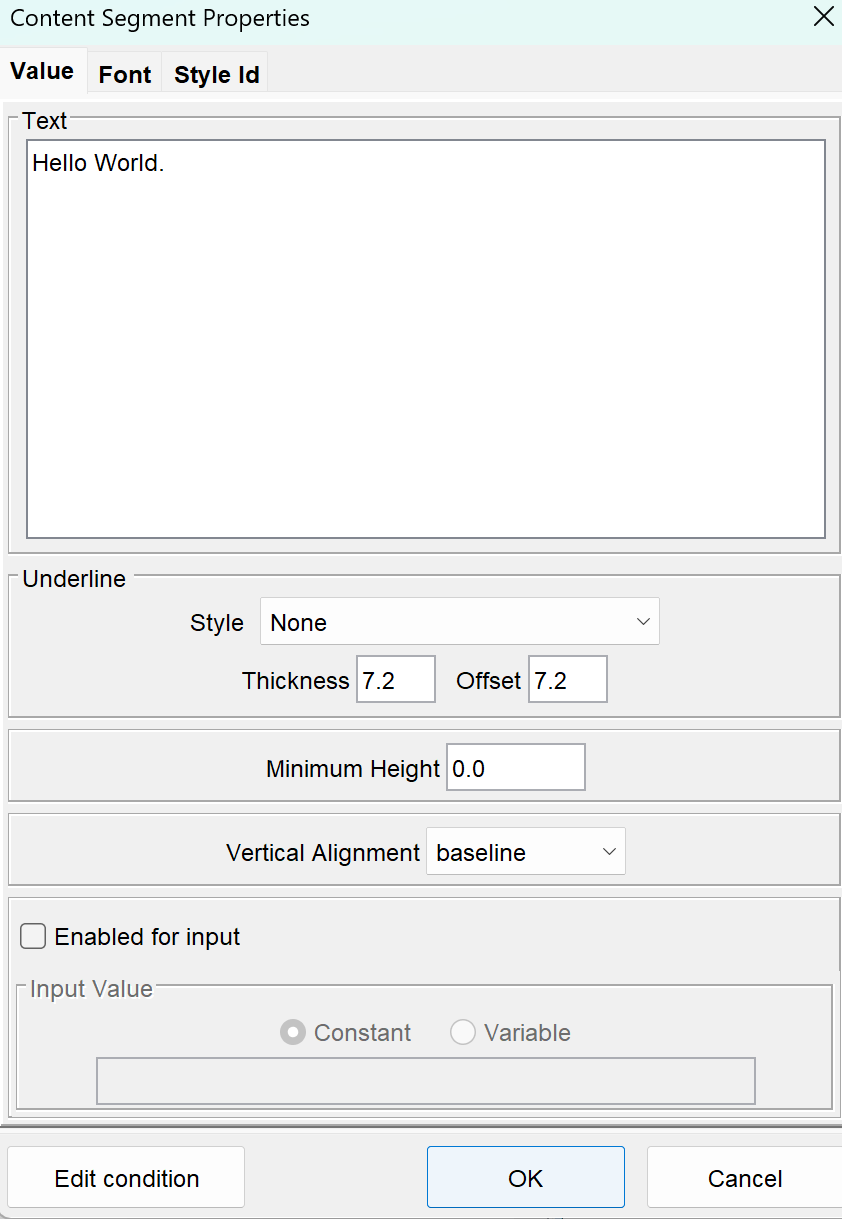
Task: Click the baseline dropdown's chevron arrow
Action: point(609,853)
